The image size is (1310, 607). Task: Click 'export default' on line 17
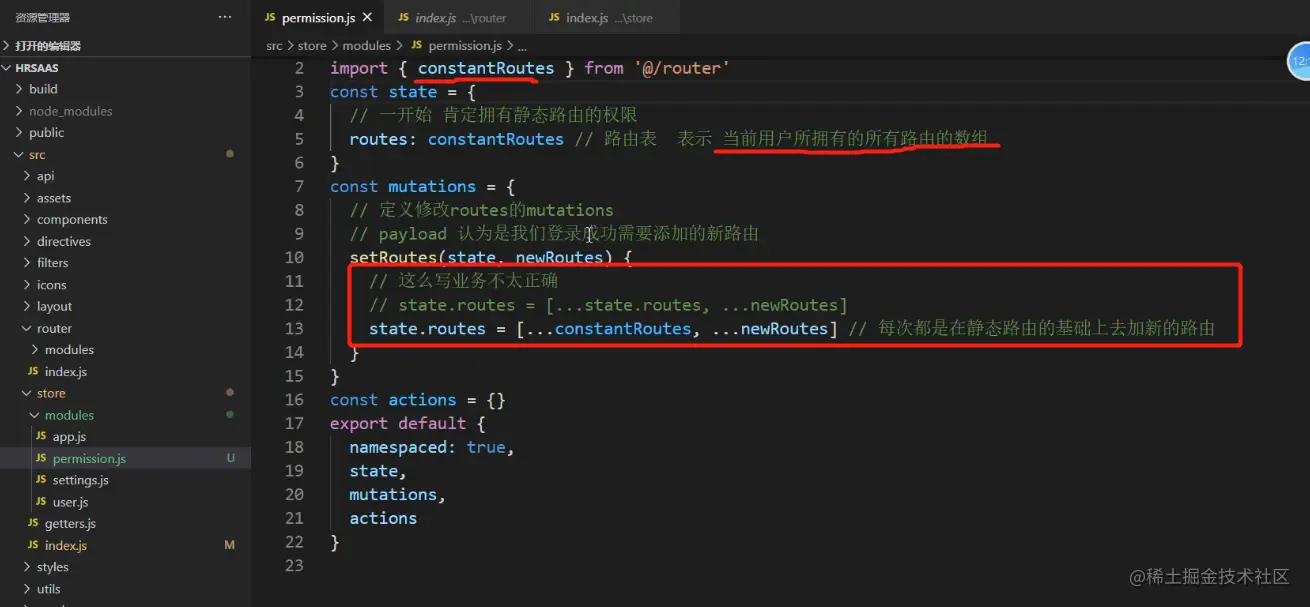pos(398,424)
